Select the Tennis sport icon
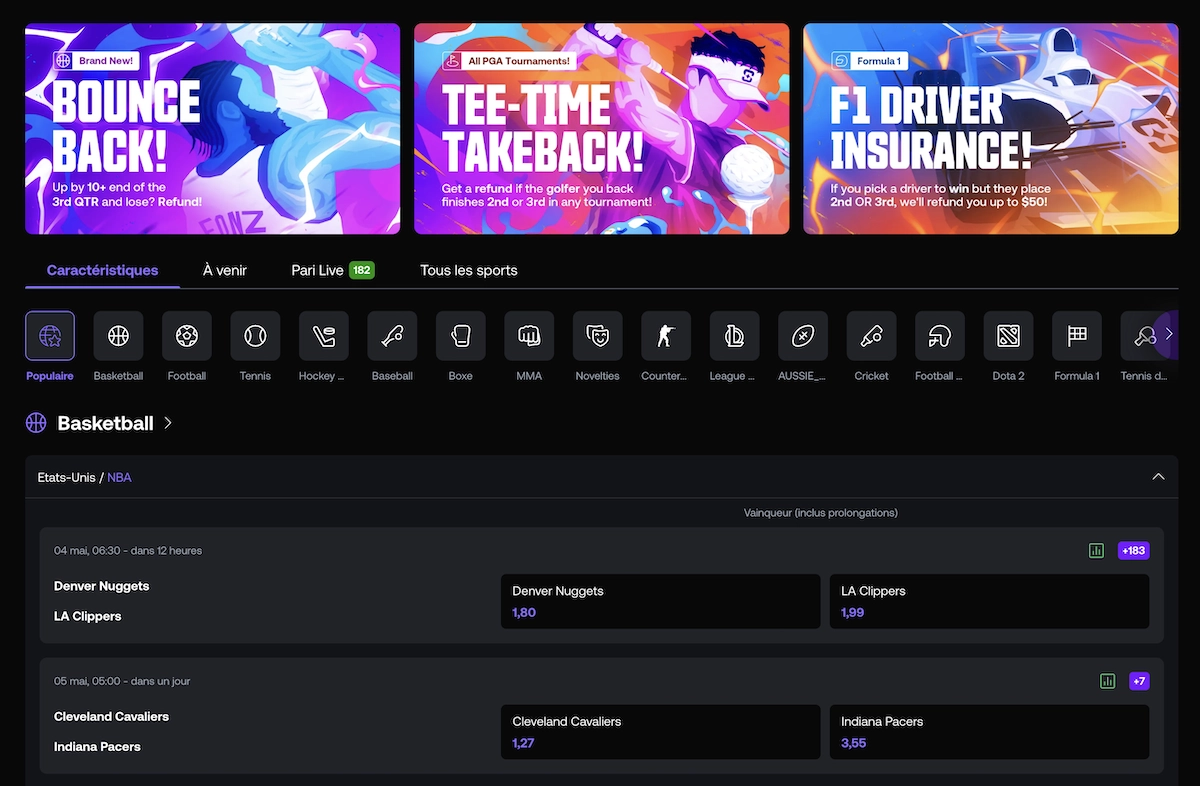This screenshot has width=1200, height=786. 255,336
